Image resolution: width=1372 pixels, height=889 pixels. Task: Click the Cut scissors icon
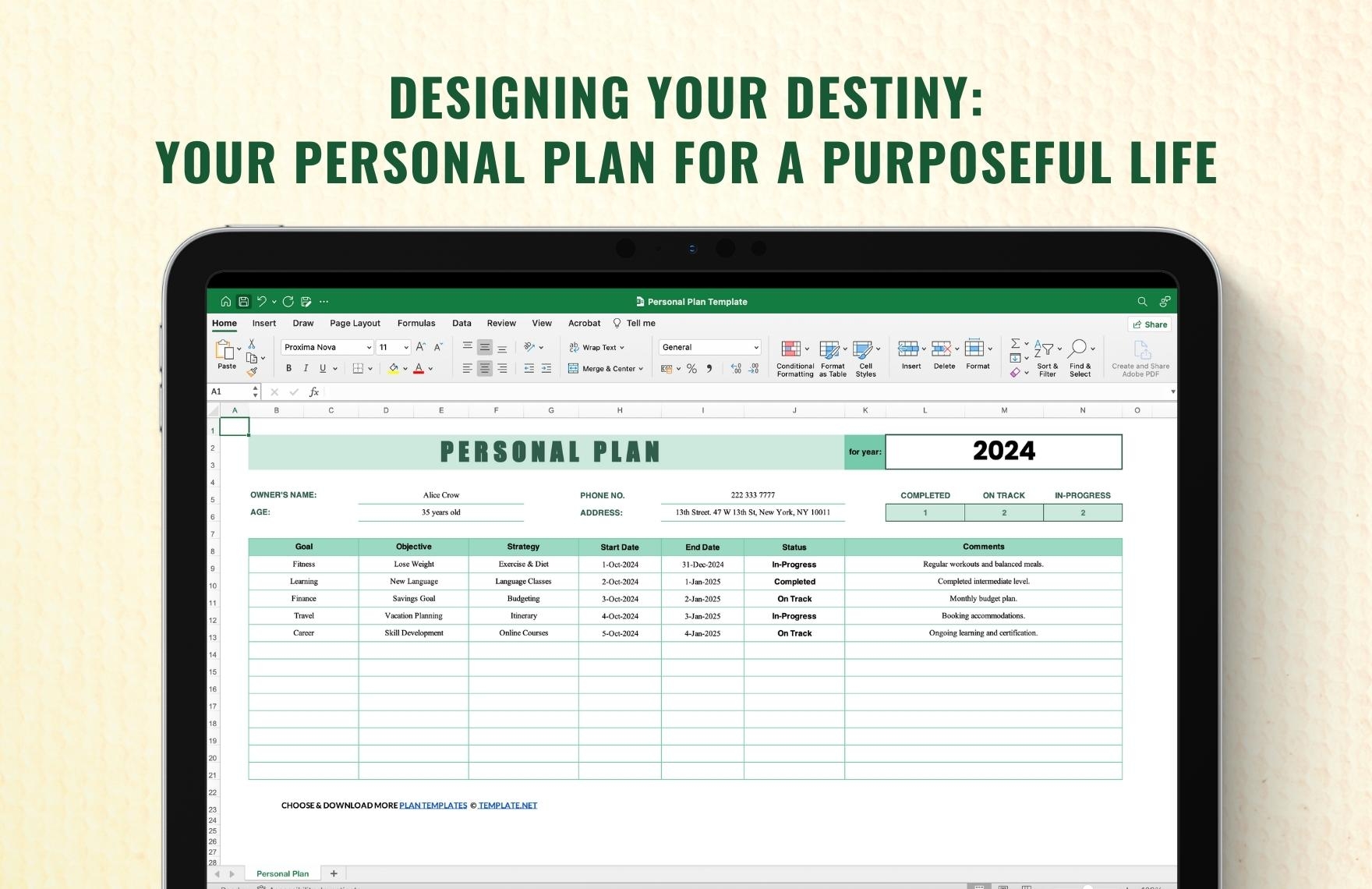pos(252,344)
